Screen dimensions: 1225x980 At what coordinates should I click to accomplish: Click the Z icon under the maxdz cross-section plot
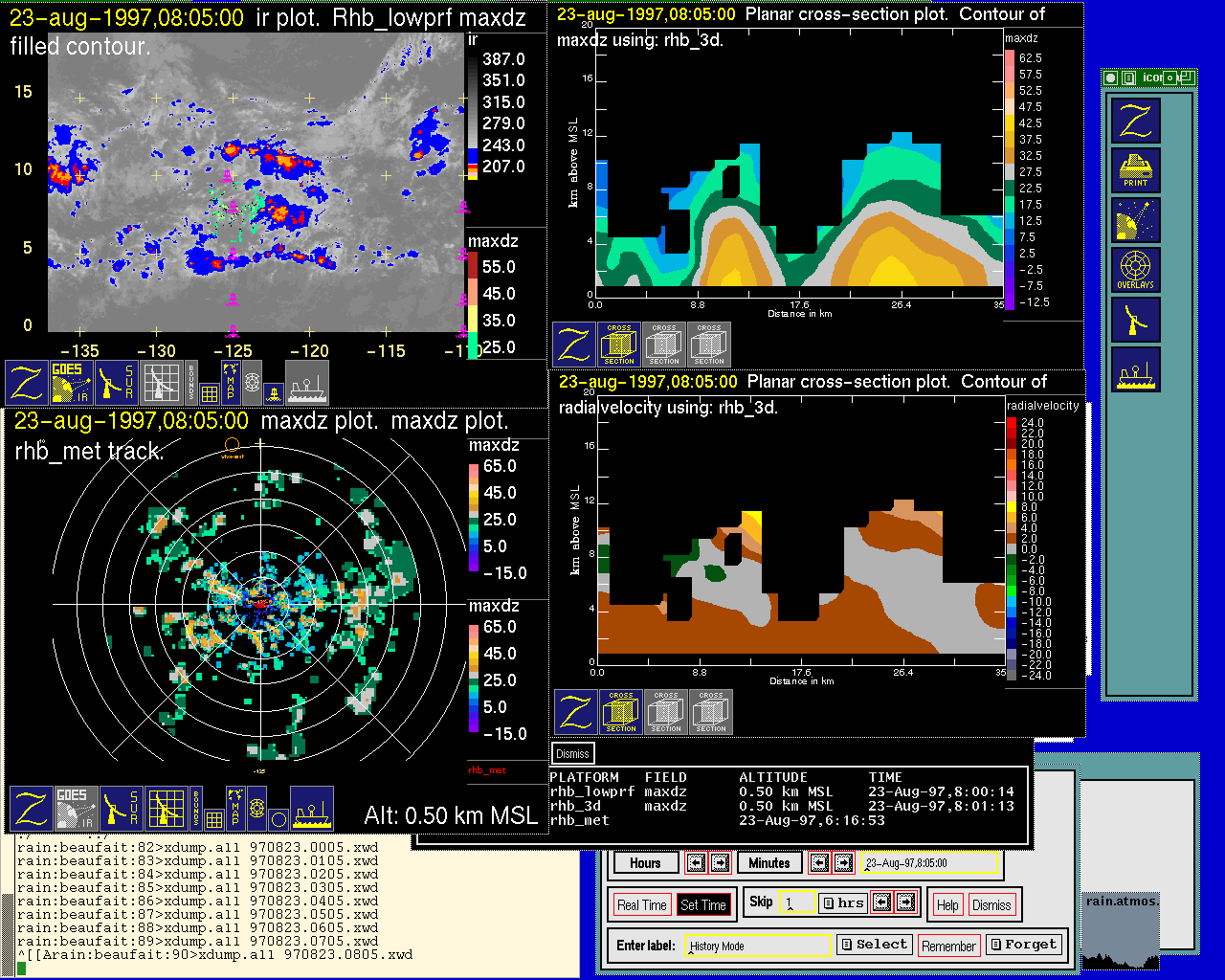(574, 345)
